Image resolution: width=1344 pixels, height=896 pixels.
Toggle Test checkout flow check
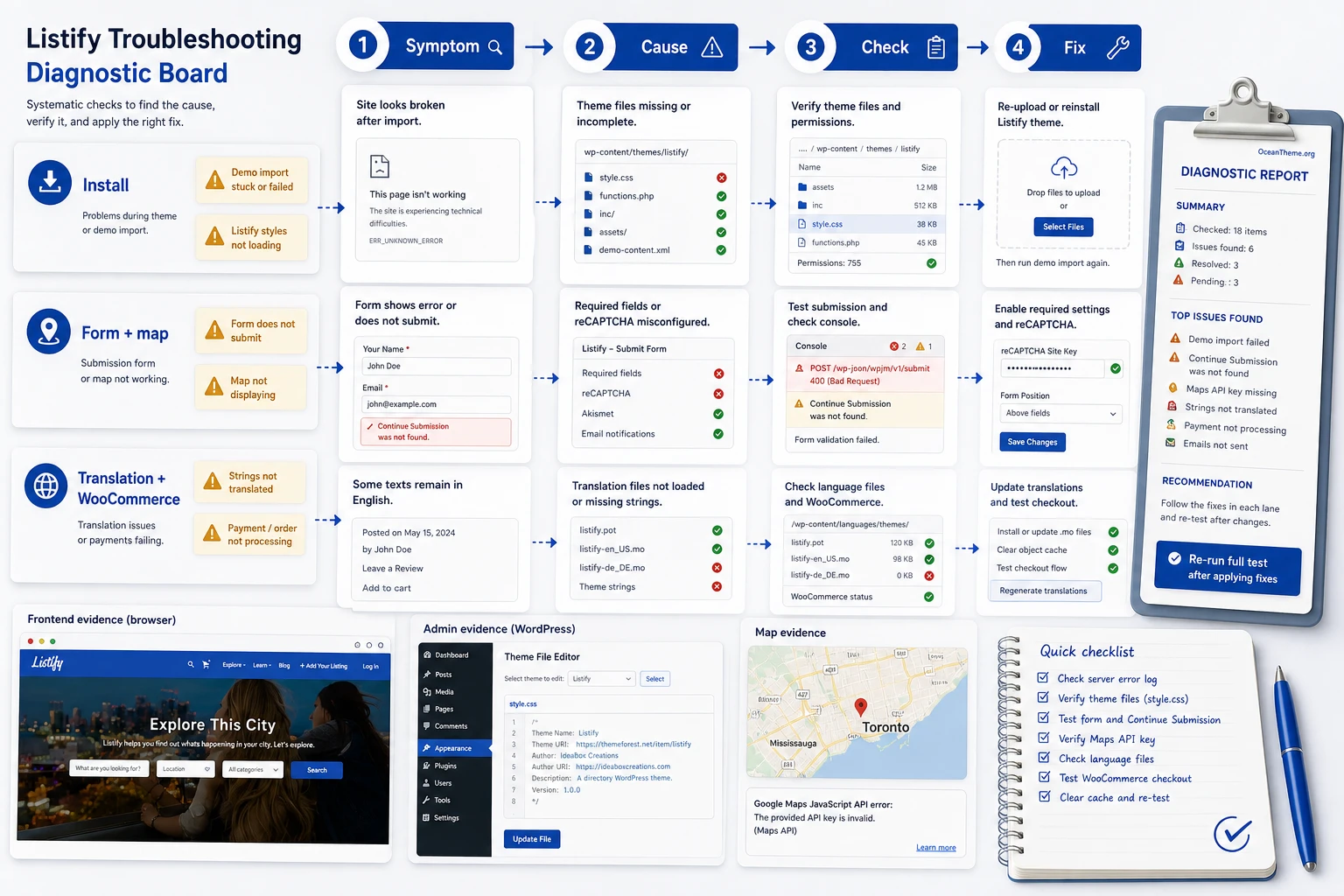coord(1113,569)
